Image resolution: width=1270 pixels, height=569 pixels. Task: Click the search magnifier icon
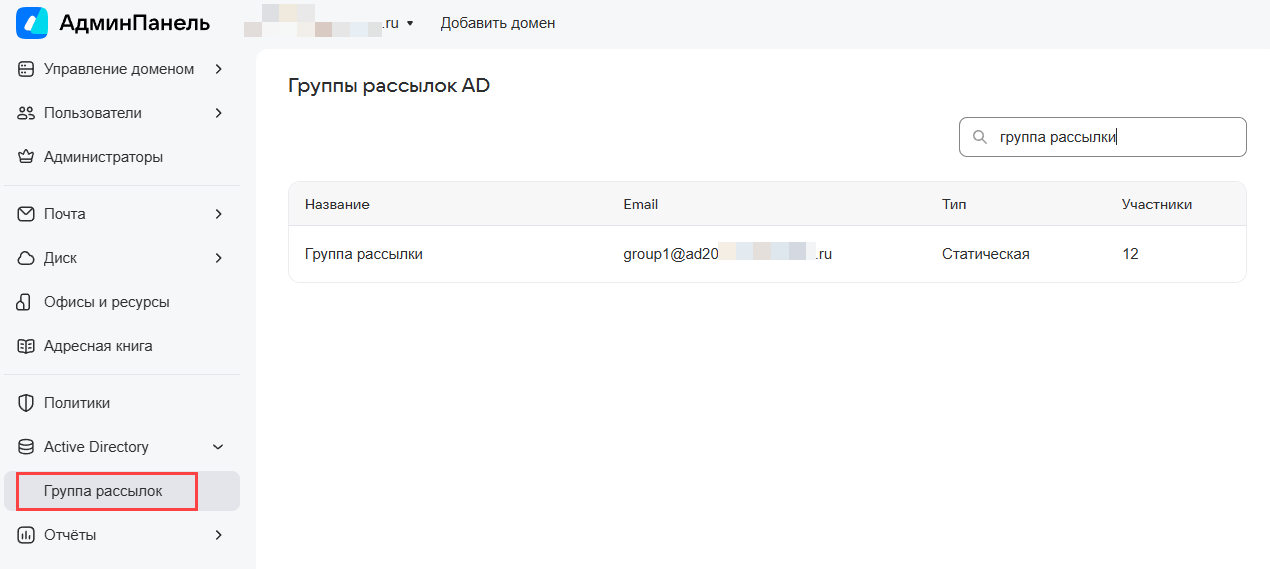click(980, 137)
